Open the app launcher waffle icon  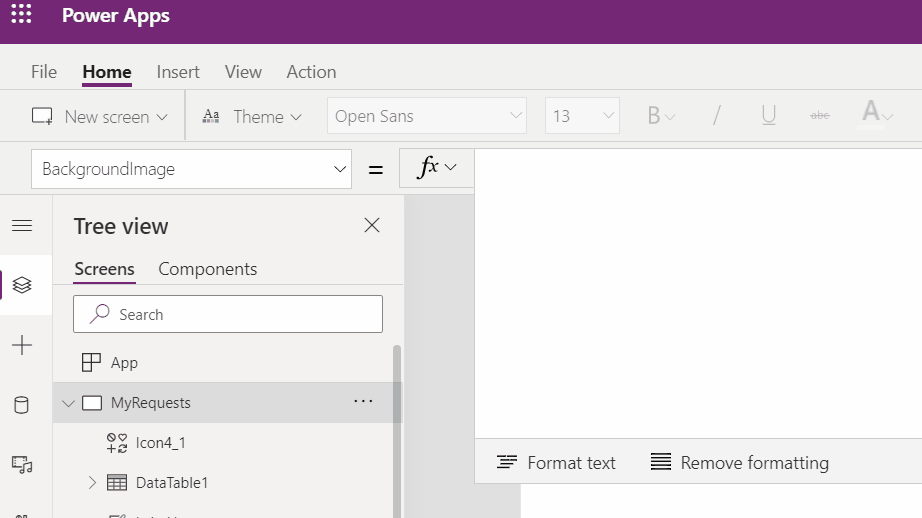pos(21,16)
